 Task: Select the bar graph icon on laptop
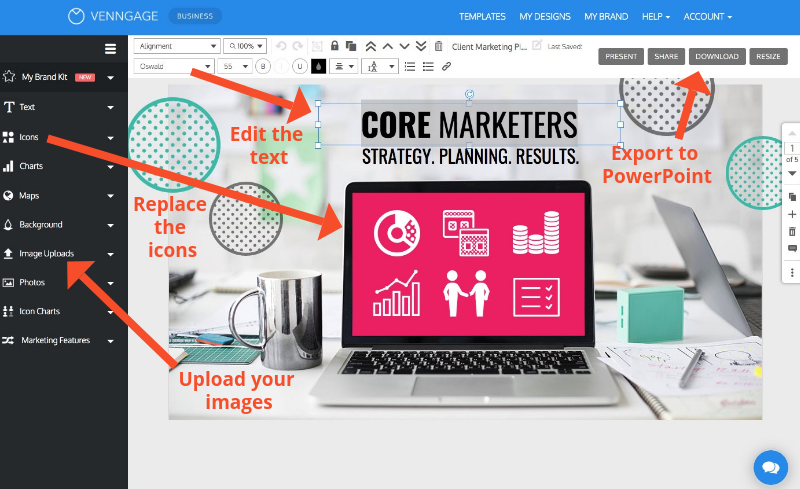coord(397,294)
